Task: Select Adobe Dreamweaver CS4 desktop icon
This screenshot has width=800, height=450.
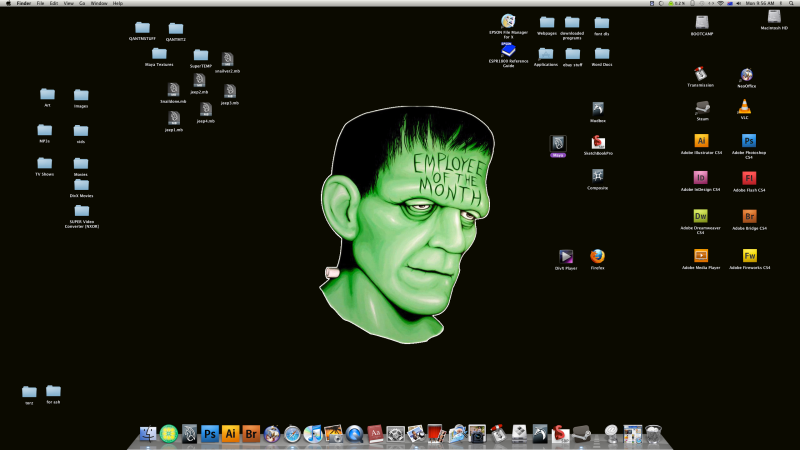Action: point(701,216)
